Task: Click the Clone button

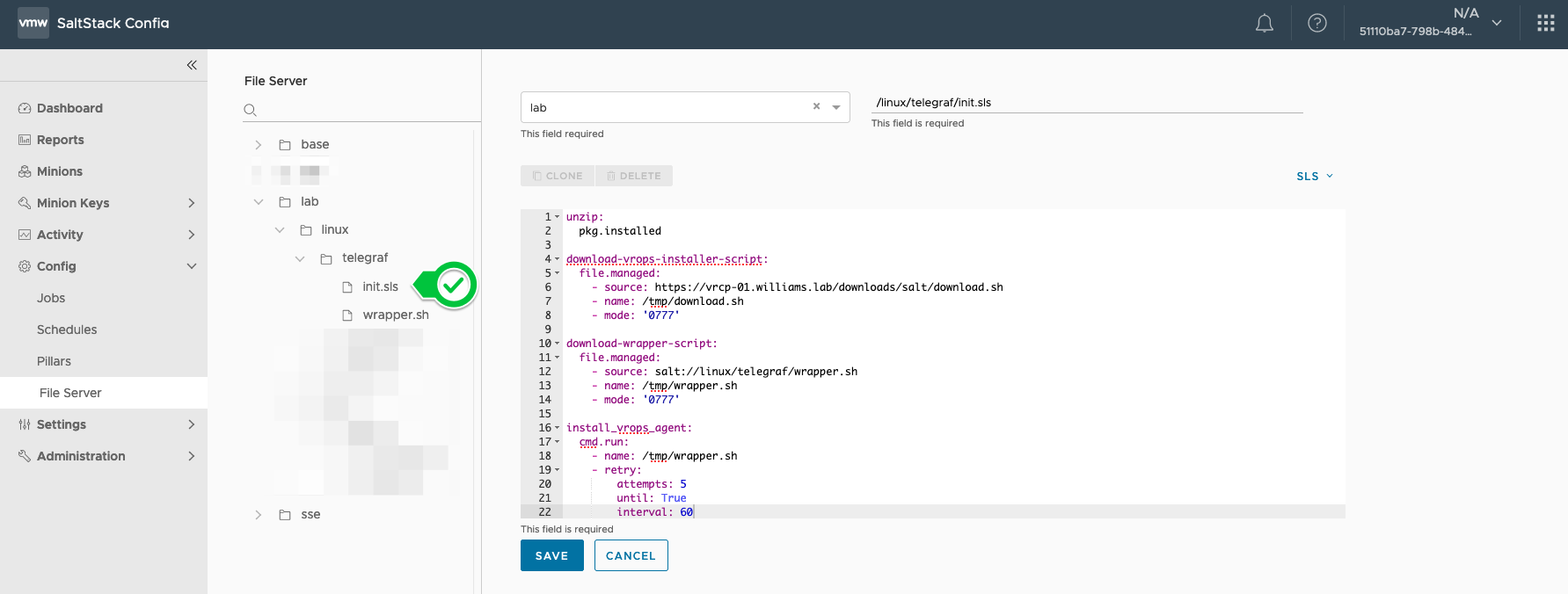Action: (558, 176)
